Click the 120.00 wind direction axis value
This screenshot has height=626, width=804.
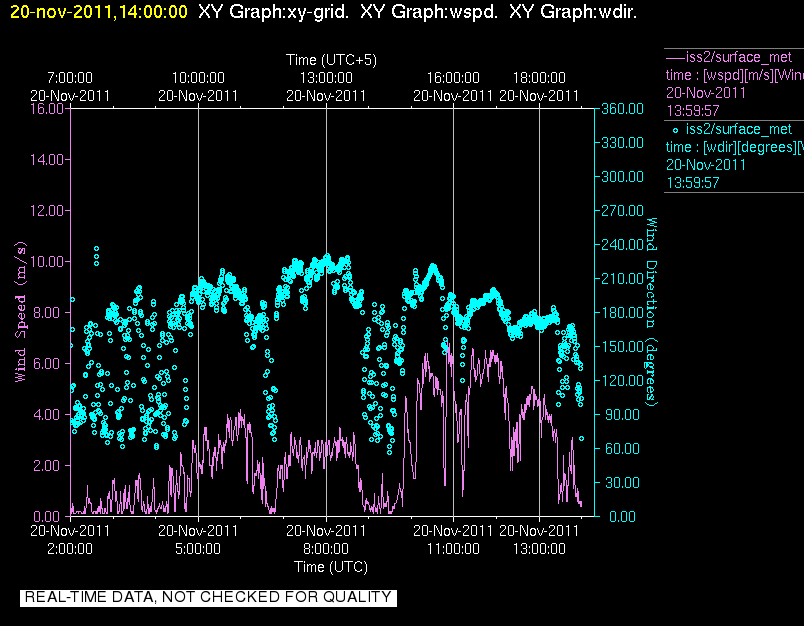[x=622, y=380]
